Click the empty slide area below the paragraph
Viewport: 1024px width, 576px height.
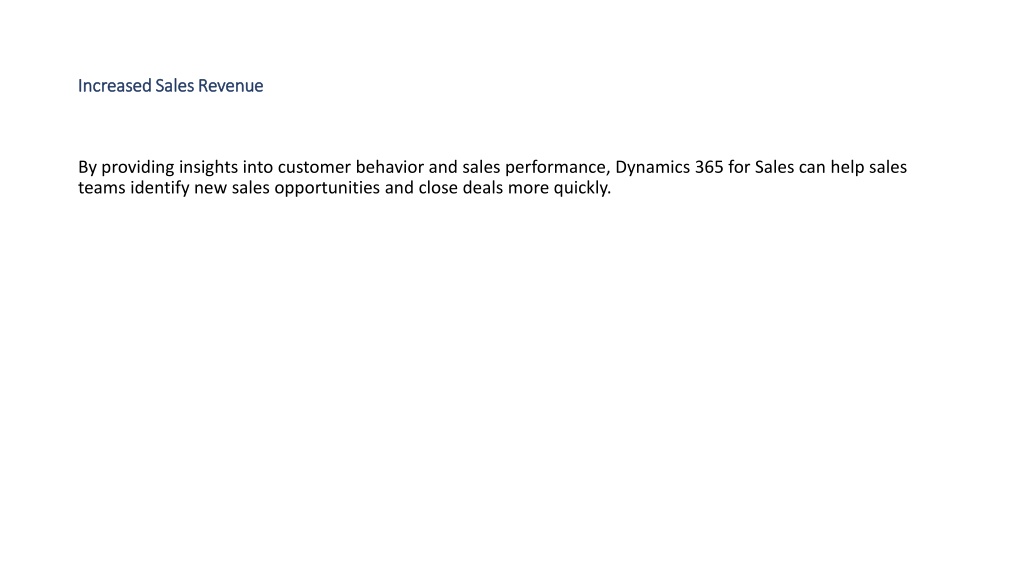pos(512,379)
